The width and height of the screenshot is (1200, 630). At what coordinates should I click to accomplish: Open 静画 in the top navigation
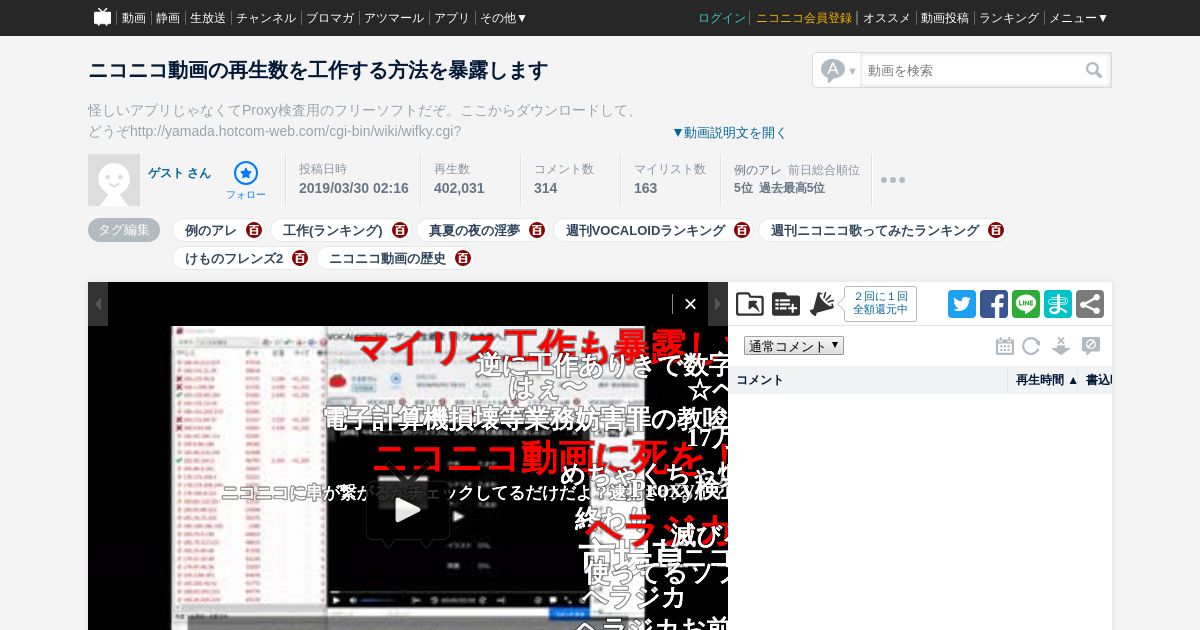[x=168, y=18]
